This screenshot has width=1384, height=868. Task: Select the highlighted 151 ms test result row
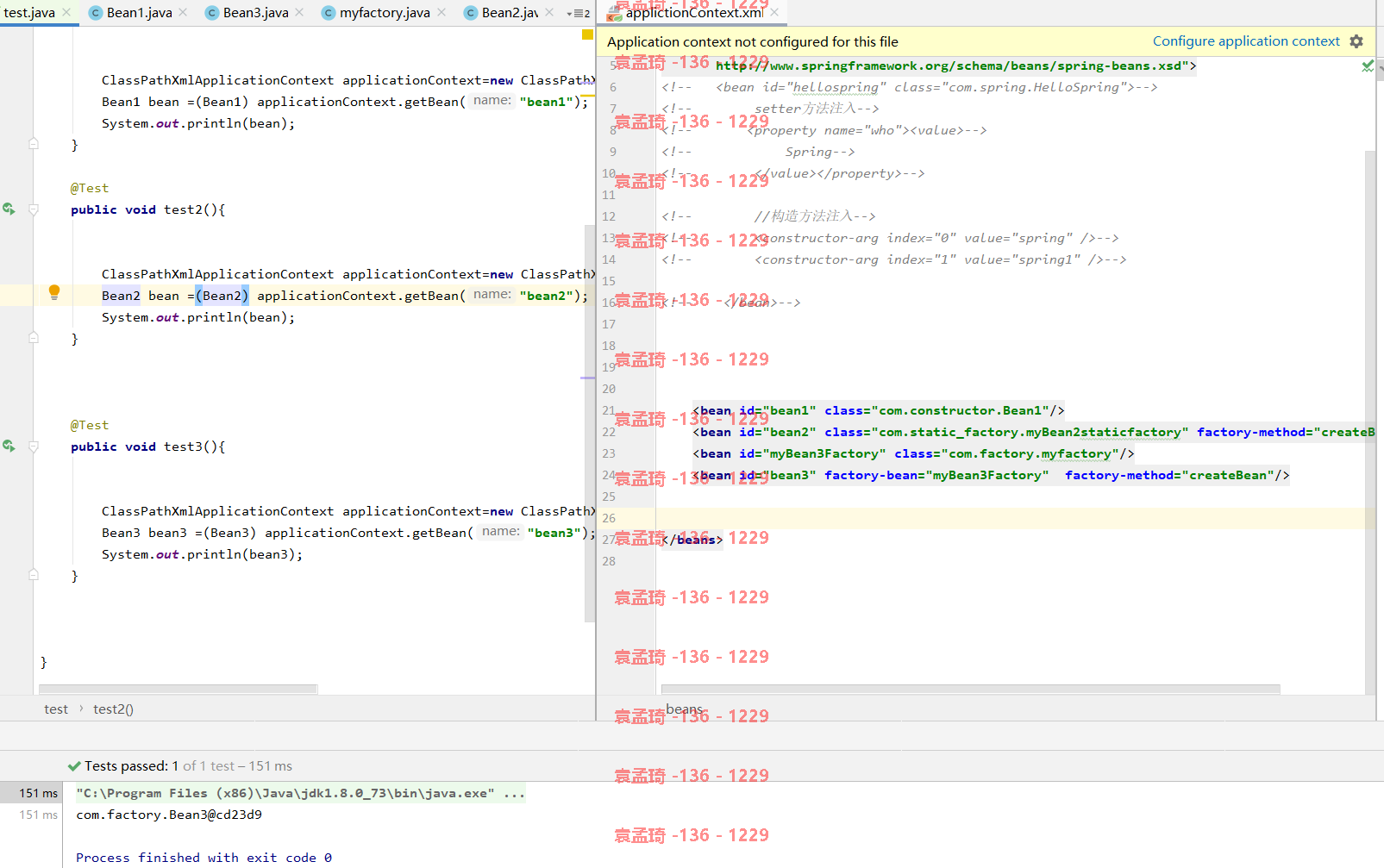31,793
